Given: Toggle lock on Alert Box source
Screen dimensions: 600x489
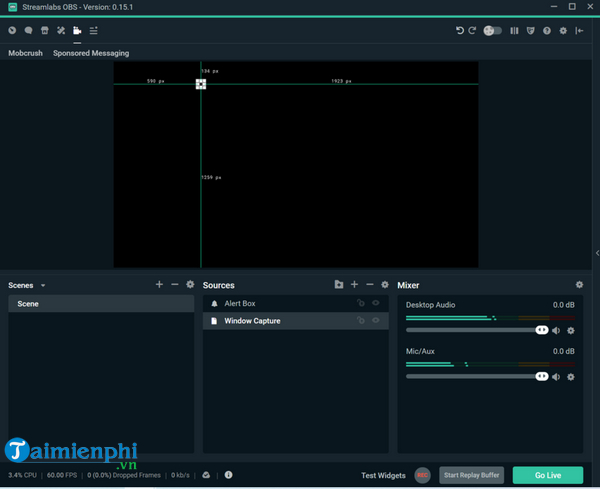Looking at the screenshot, I should pyautogui.click(x=360, y=303).
